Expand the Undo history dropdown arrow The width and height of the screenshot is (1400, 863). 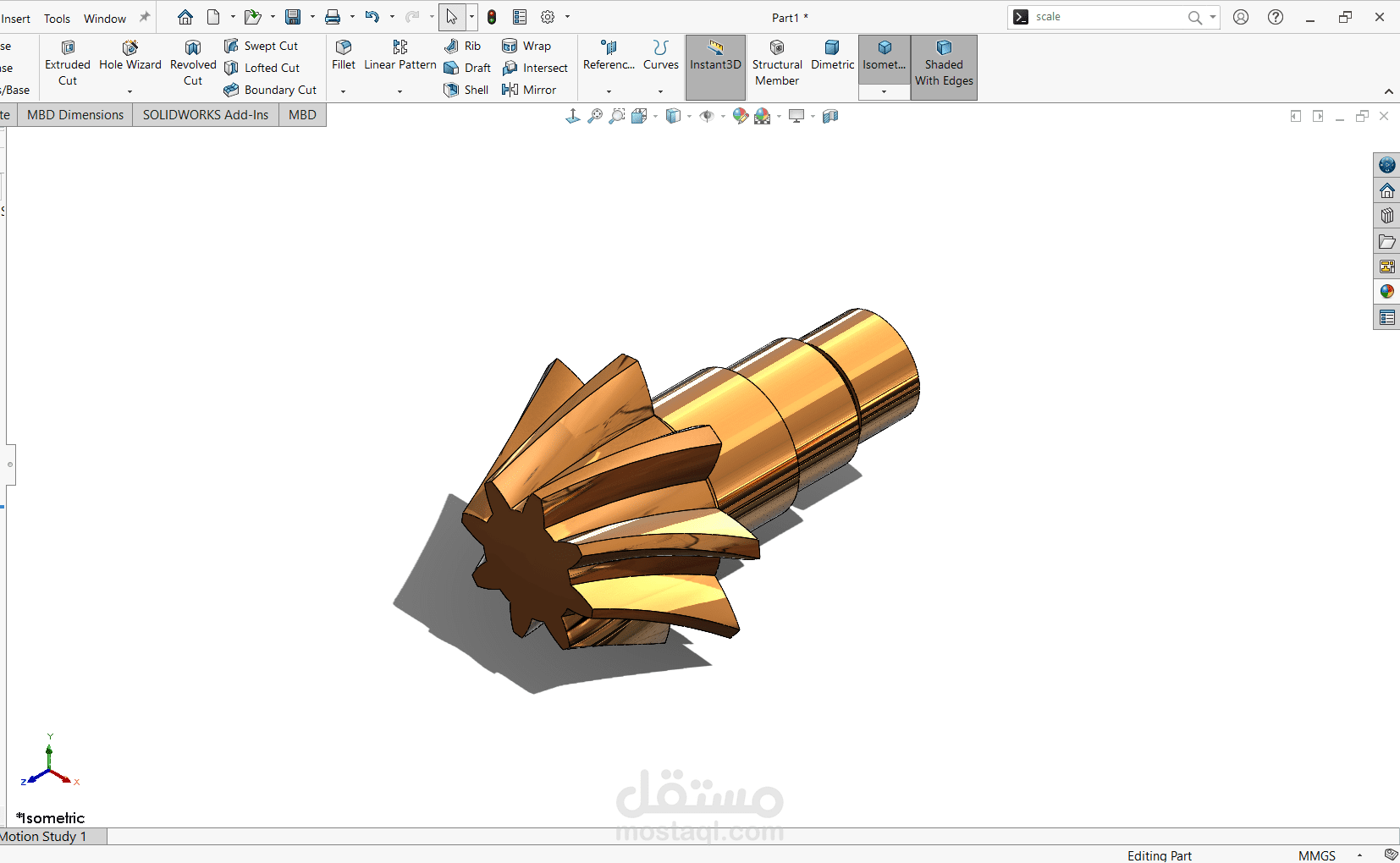point(392,17)
